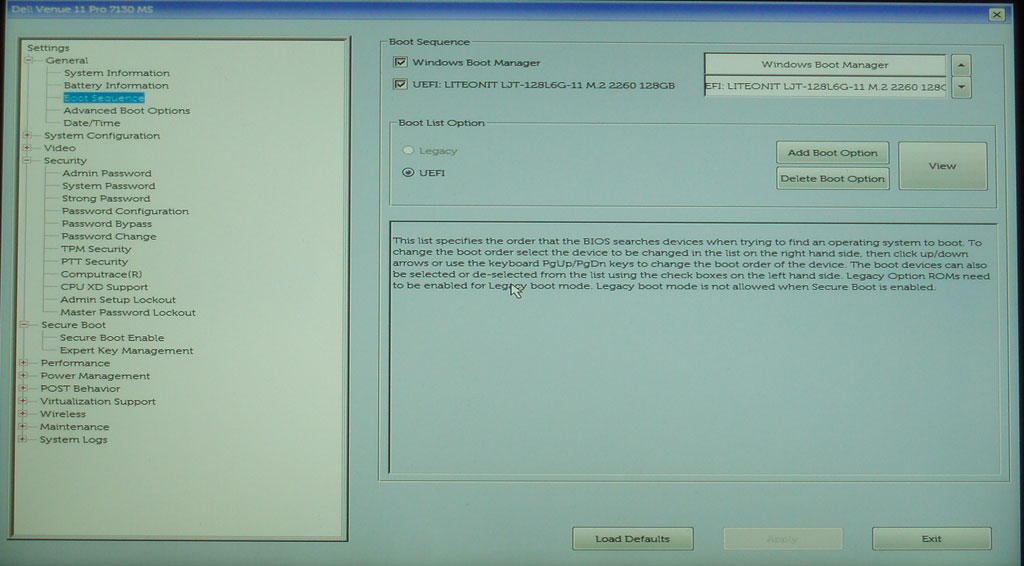Expand the Video settings node
1024x566 pixels.
pyautogui.click(x=28, y=148)
